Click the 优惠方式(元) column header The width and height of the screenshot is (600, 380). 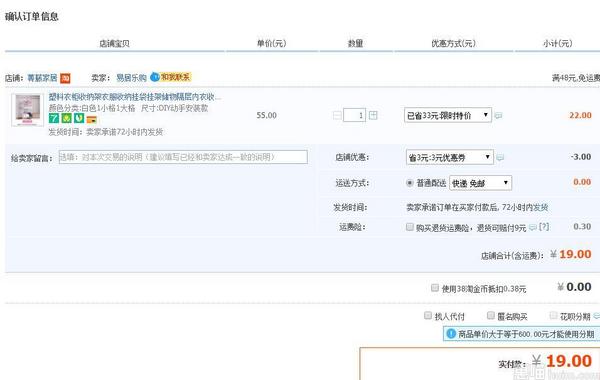pos(453,43)
